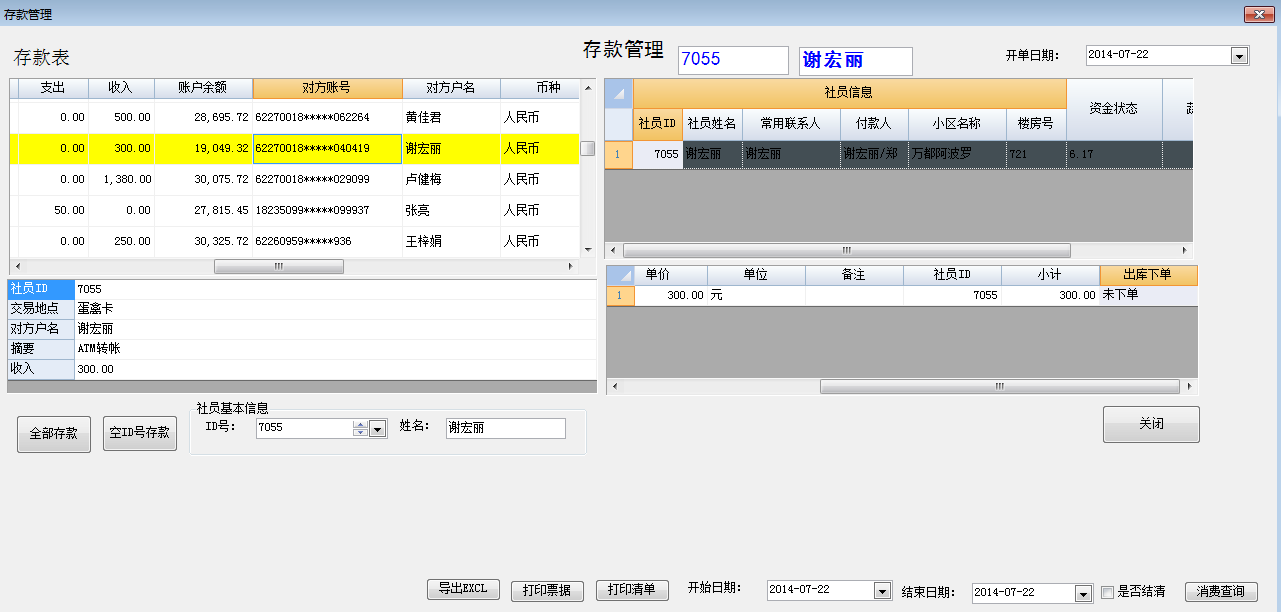Open the 开始日期 date dropdown
This screenshot has width=1281, height=612.
click(882, 590)
